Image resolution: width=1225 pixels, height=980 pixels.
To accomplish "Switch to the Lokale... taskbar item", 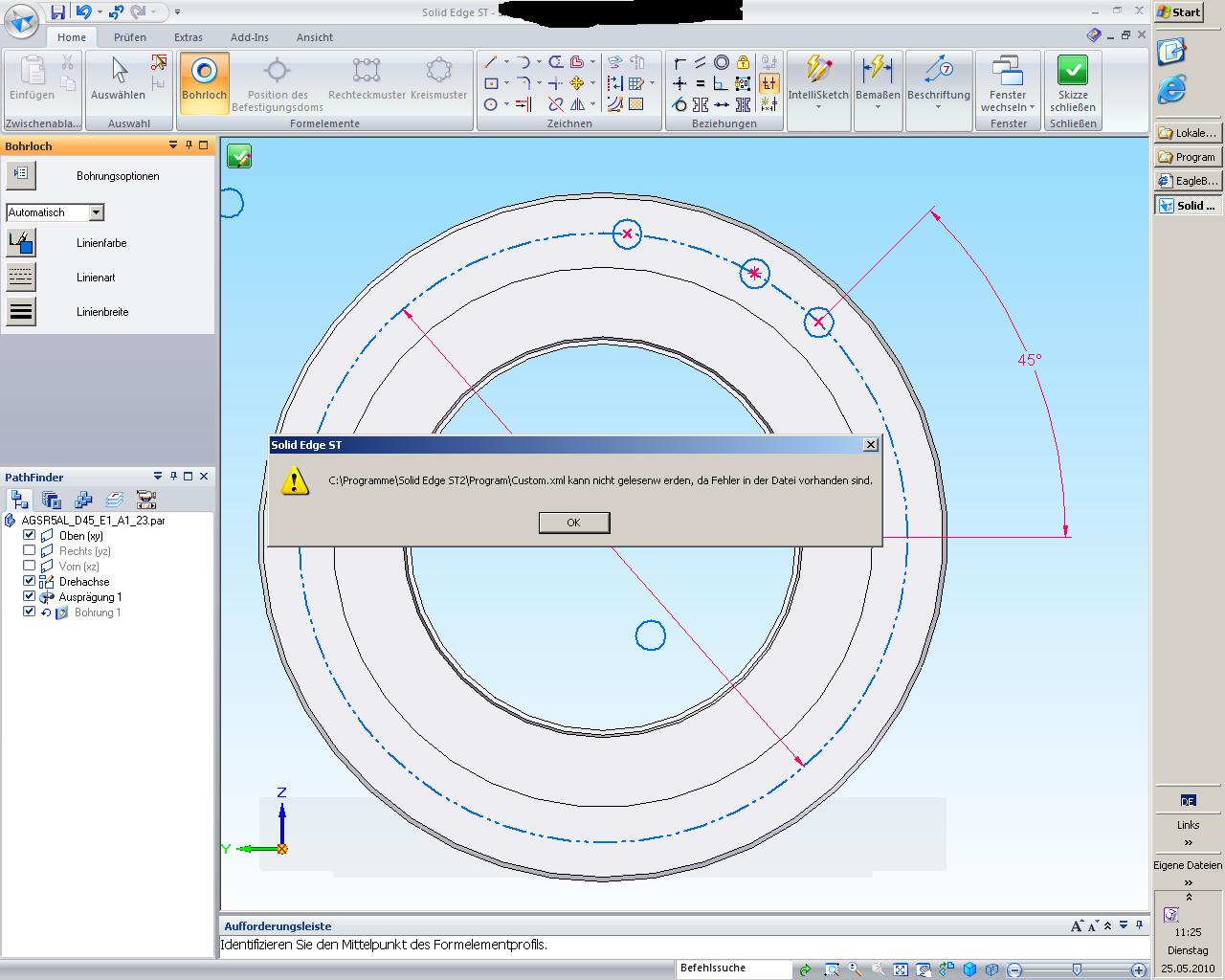I will click(x=1188, y=133).
